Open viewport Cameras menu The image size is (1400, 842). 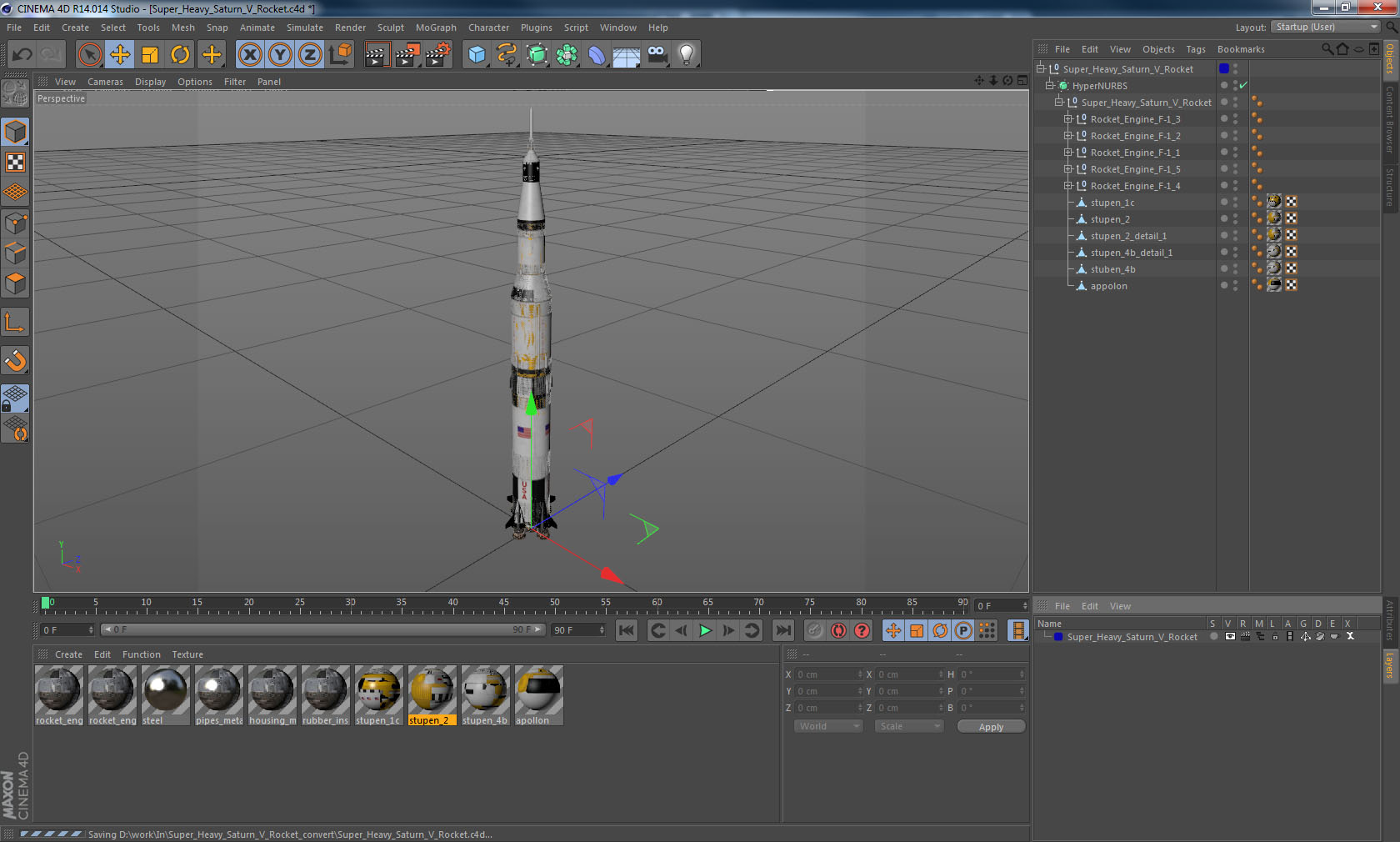coord(105,82)
